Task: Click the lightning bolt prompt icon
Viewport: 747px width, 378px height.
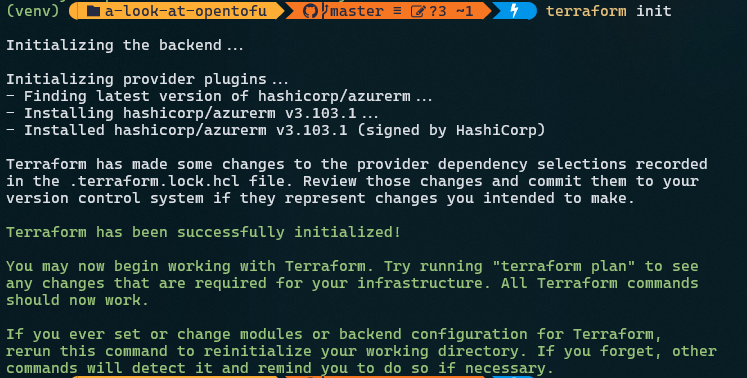Action: tap(514, 10)
